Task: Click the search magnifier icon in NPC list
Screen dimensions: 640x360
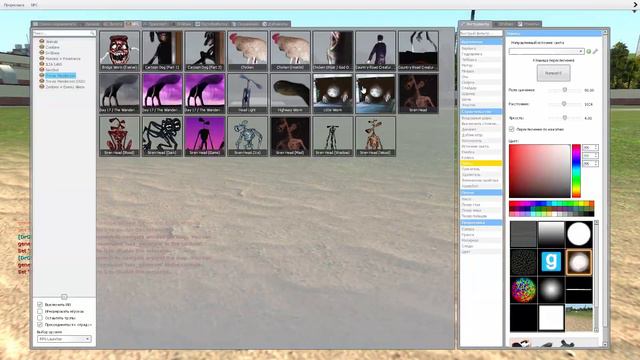Action: pyautogui.click(x=93, y=33)
